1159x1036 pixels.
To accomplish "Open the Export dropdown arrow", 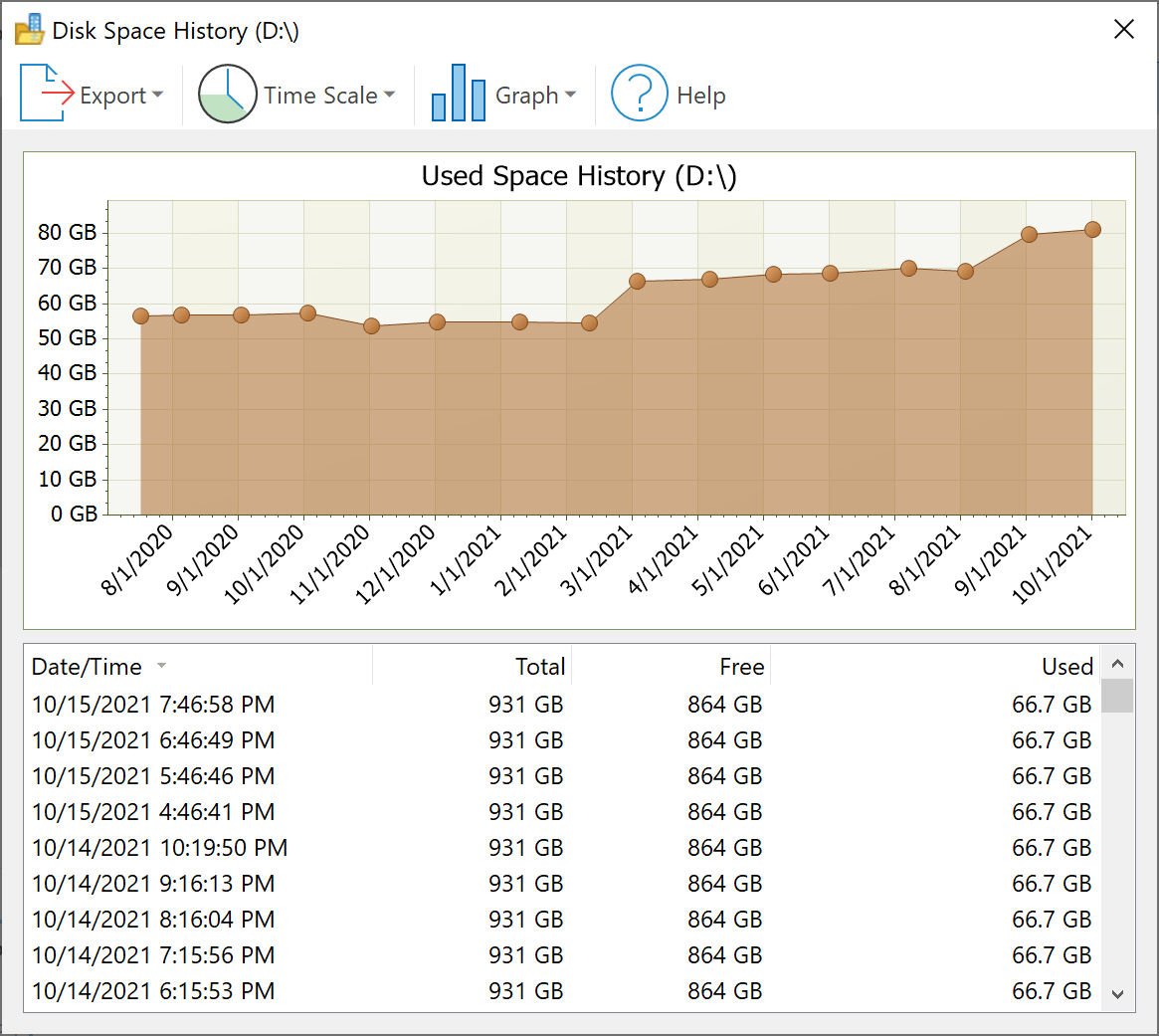I will click(157, 95).
